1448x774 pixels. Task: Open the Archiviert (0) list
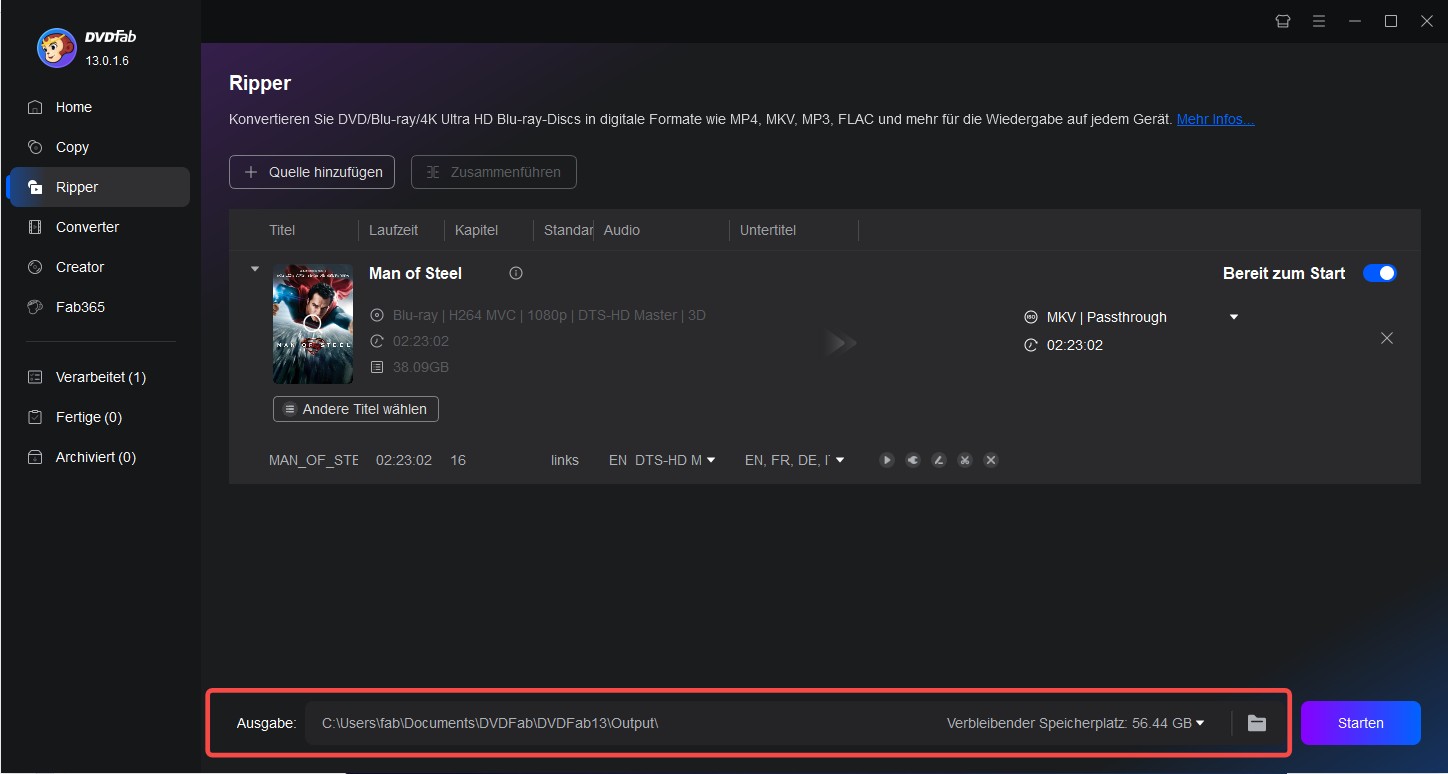point(95,457)
